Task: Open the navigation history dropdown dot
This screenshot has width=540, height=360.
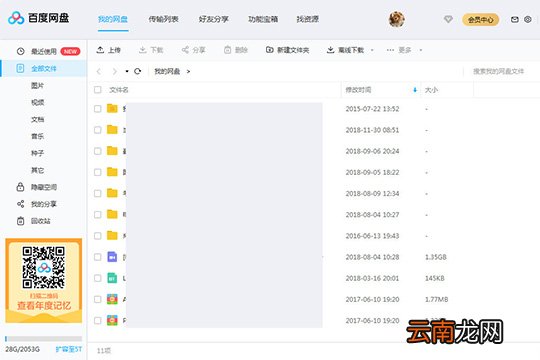Action: point(127,71)
